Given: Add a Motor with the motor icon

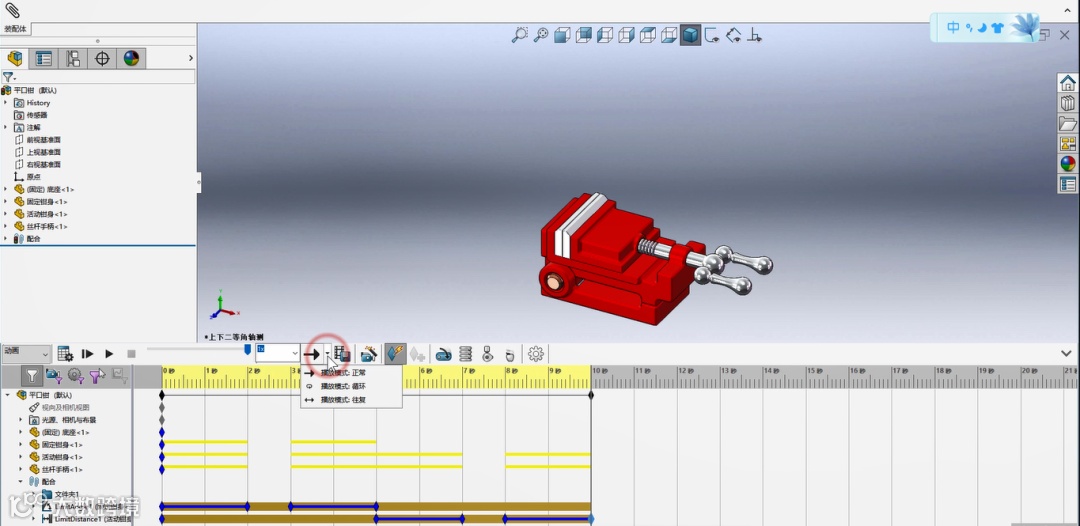Looking at the screenshot, I should coord(444,354).
